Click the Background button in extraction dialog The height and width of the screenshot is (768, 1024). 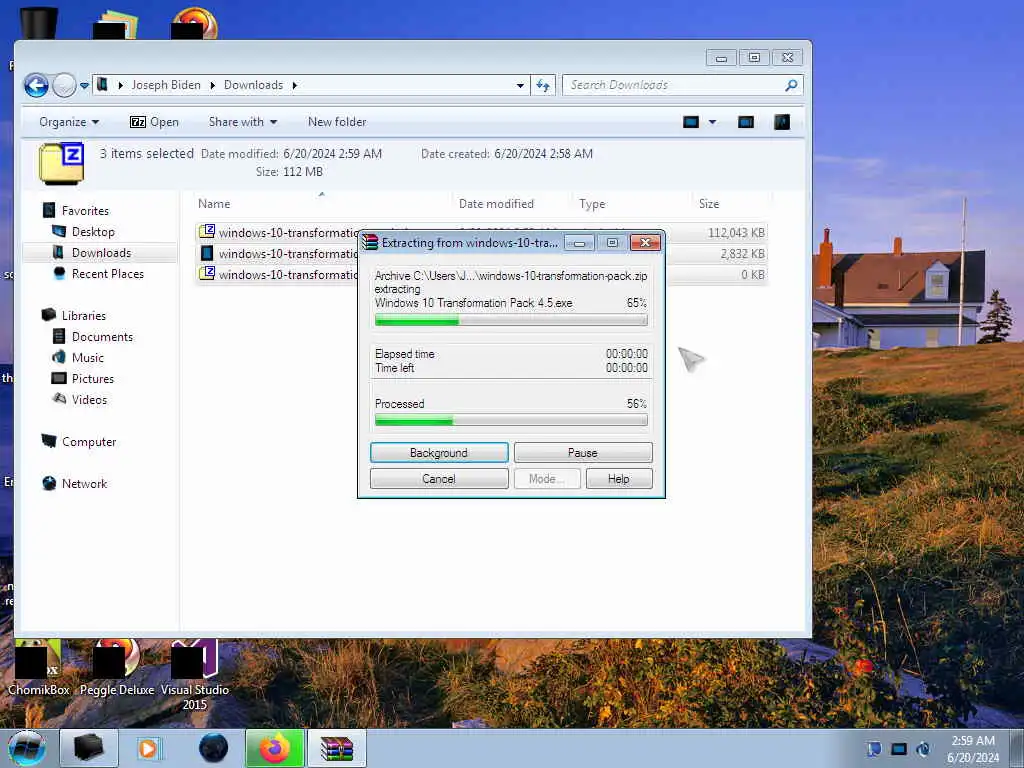point(439,453)
